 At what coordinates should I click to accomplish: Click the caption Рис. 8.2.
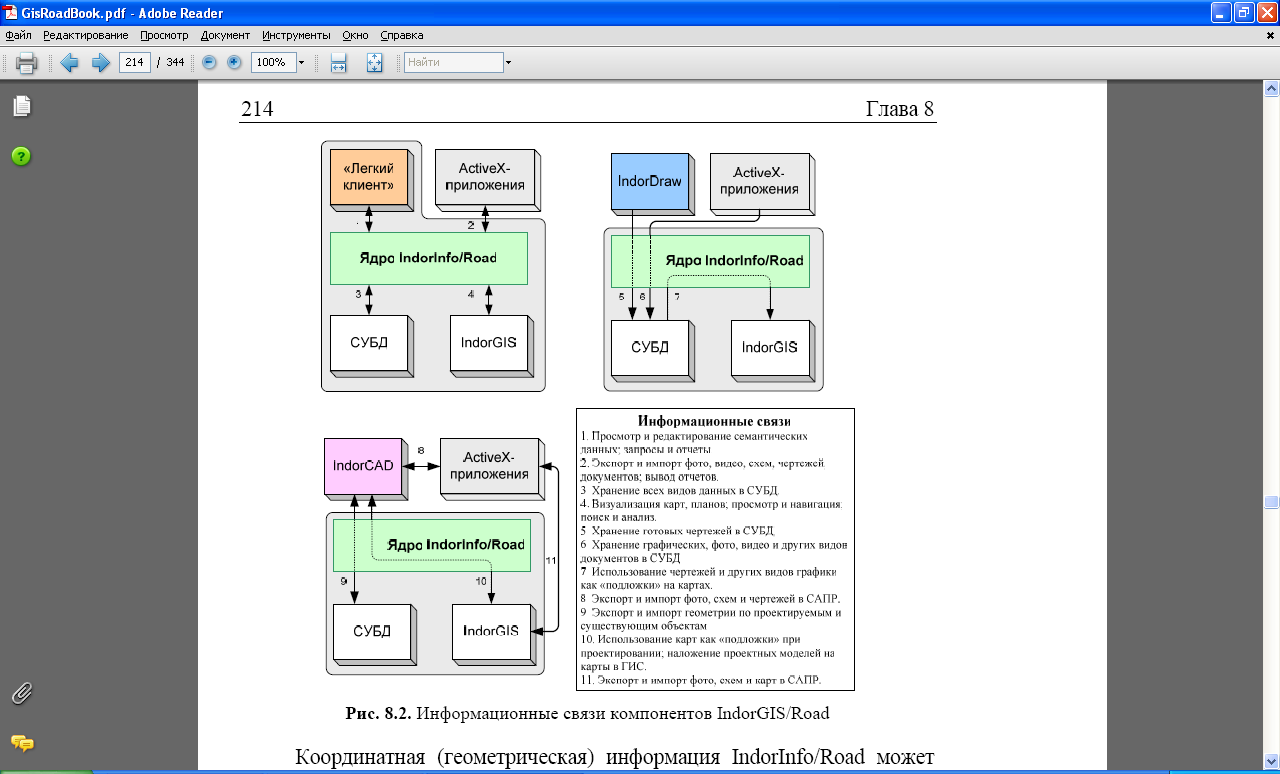pyautogui.click(x=378, y=714)
